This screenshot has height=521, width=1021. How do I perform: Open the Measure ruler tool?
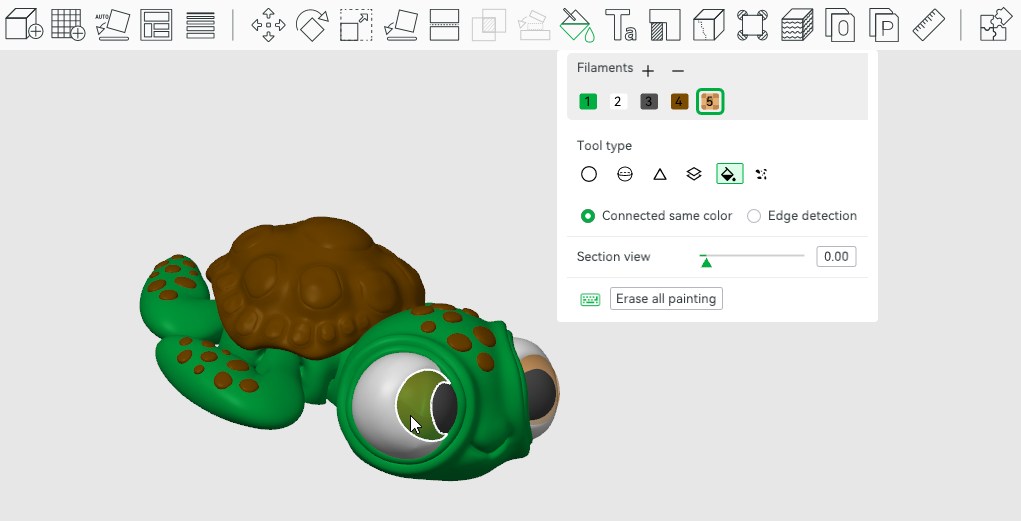(929, 24)
